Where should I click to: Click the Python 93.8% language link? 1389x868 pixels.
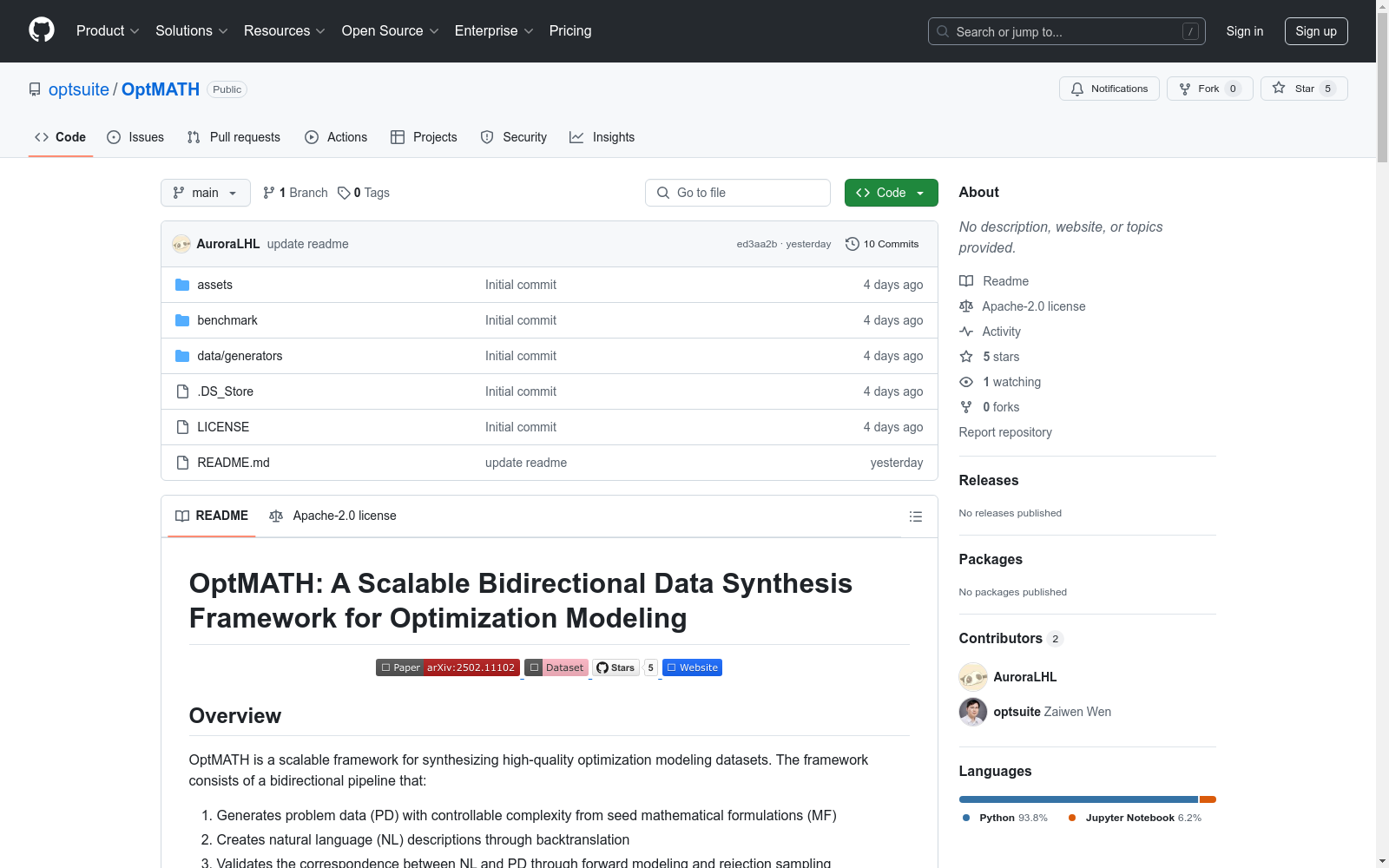(1005, 818)
